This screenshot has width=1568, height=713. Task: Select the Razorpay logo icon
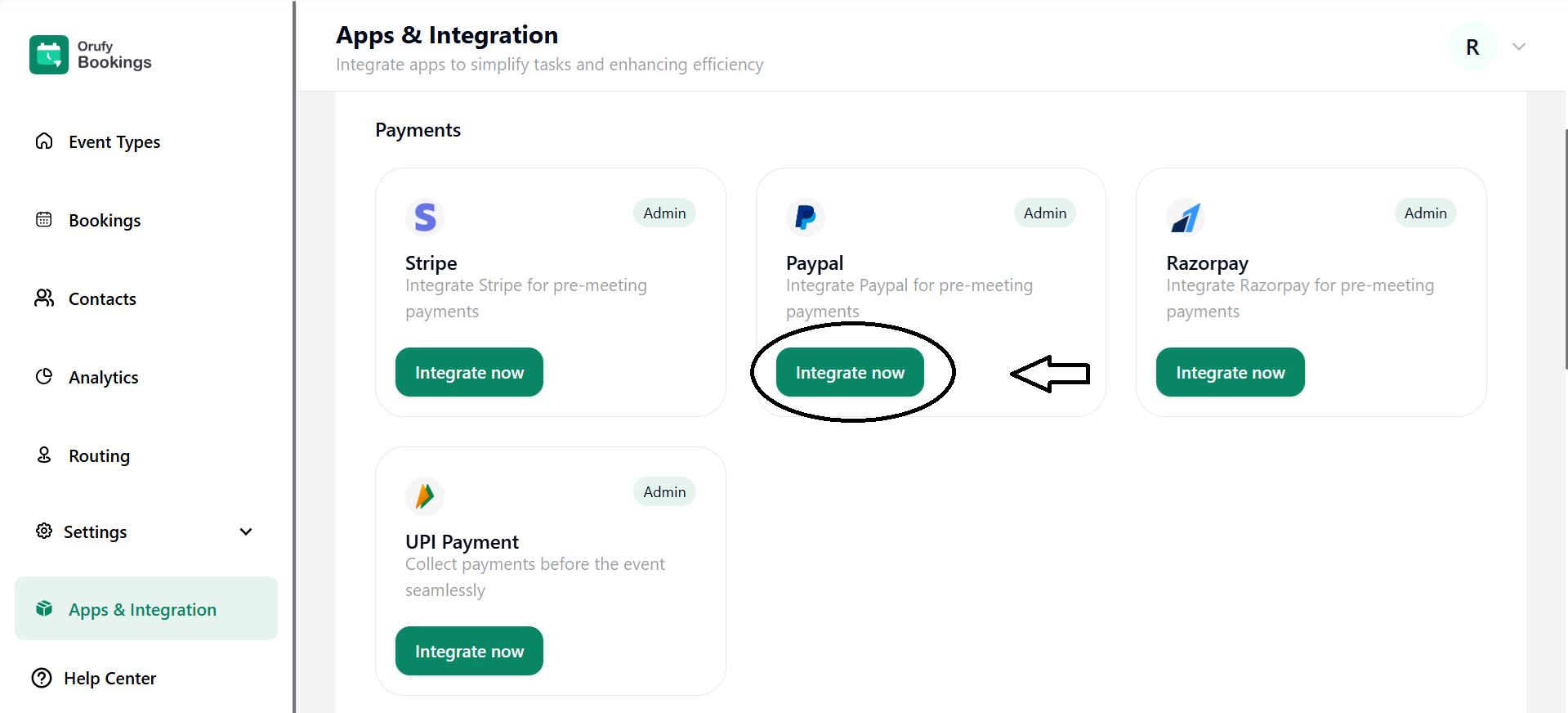tap(1185, 217)
